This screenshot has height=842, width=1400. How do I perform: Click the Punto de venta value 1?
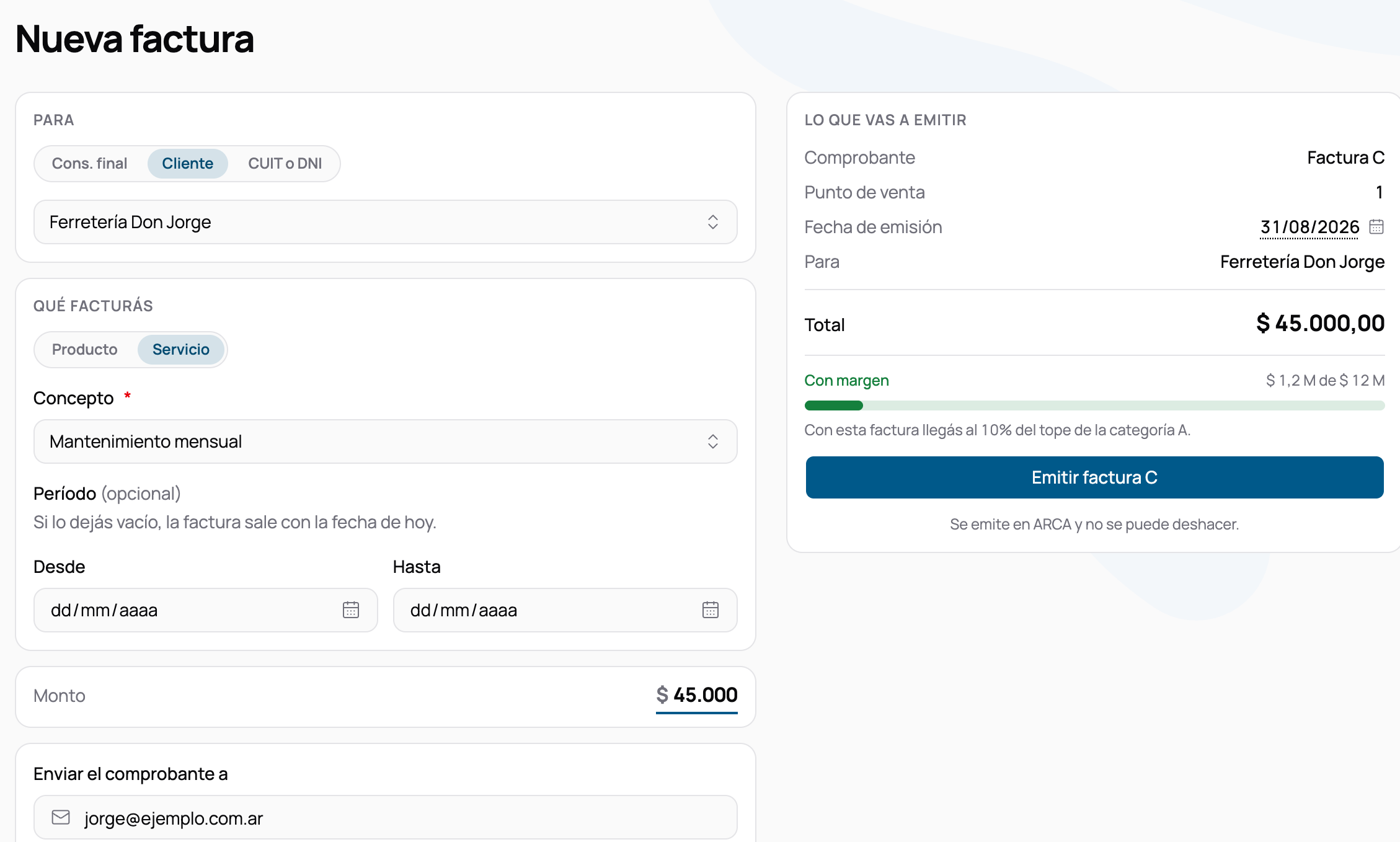(1380, 192)
